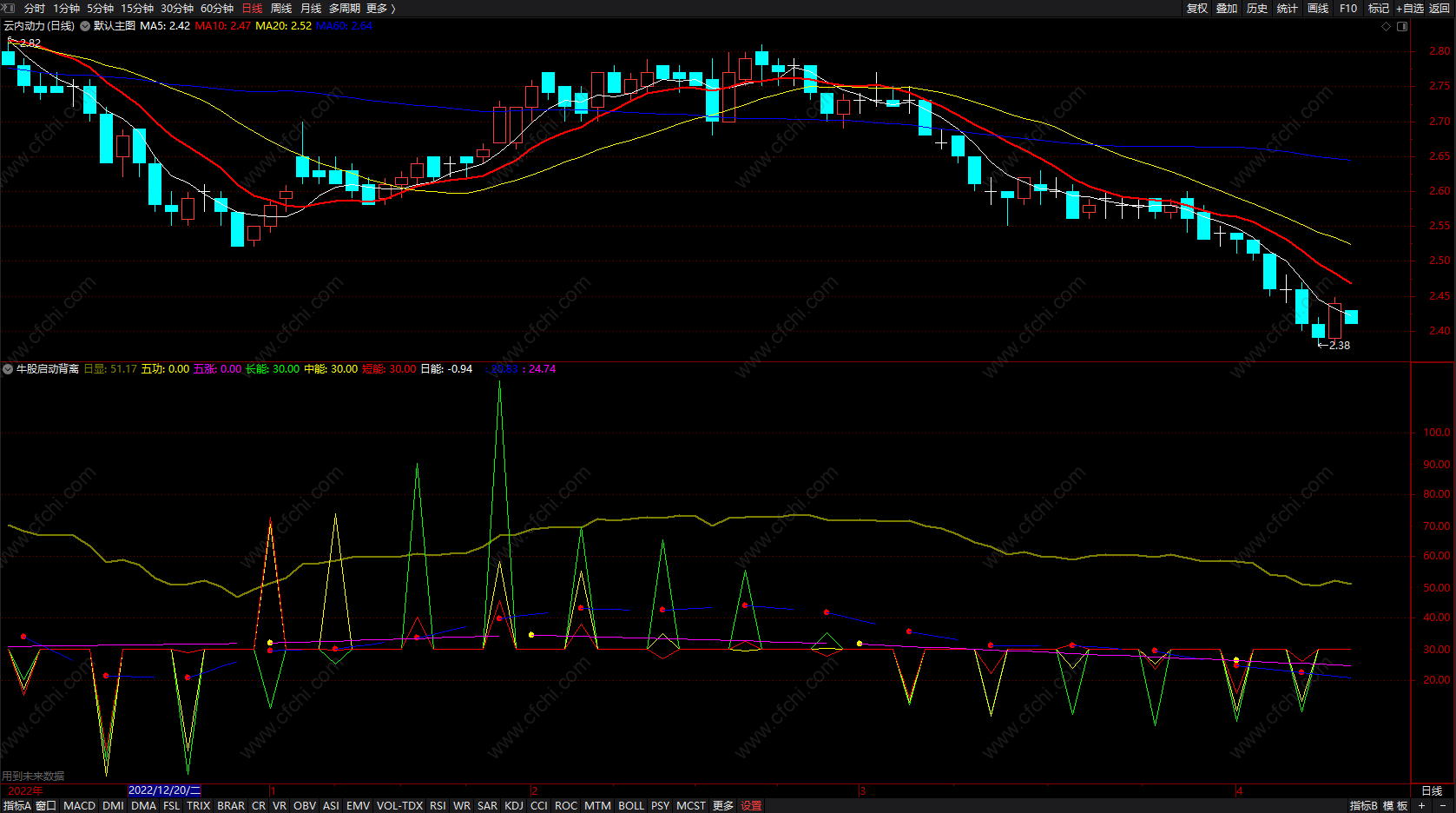Viewport: 1456px width, 813px height.
Task: Open the 画线 drawing tools
Action: (1318, 8)
